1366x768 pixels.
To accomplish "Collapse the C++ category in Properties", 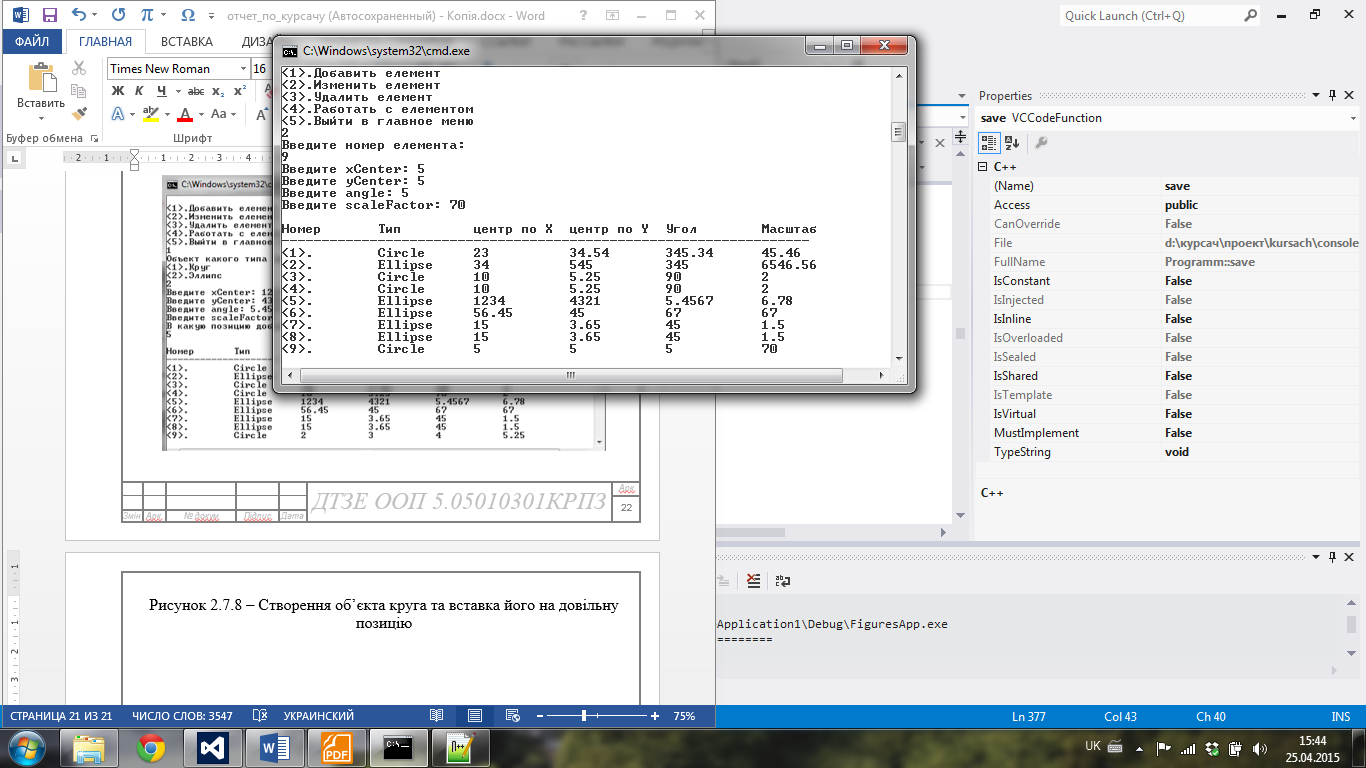I will tap(984, 167).
